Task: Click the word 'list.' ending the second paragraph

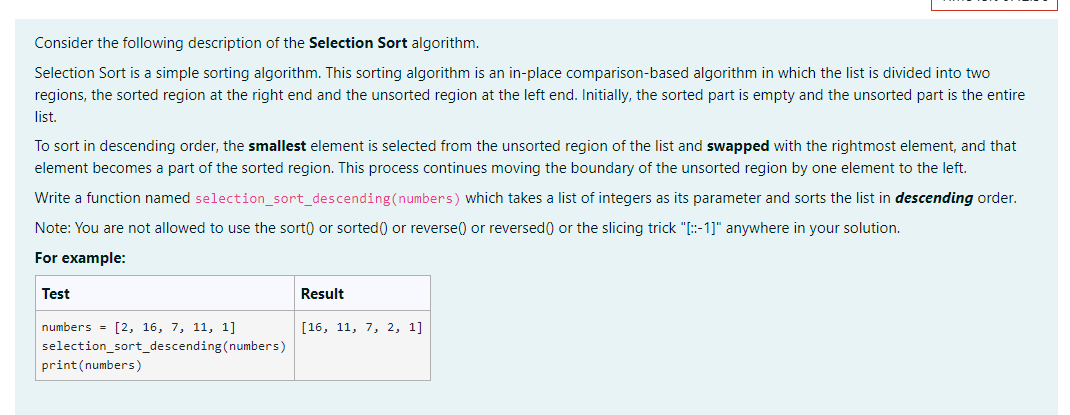Action: [x=46, y=117]
